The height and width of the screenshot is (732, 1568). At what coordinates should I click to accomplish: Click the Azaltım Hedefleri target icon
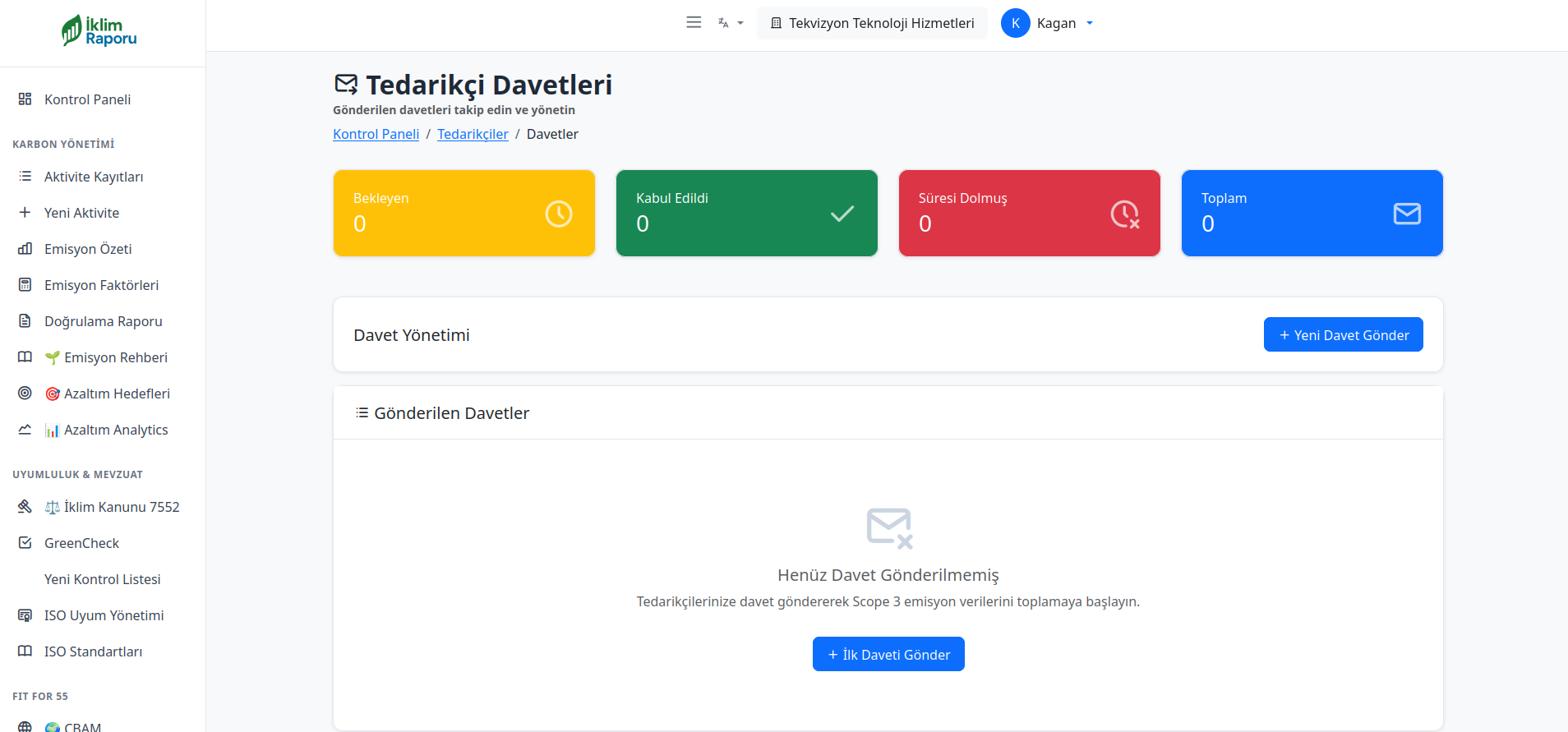click(25, 393)
